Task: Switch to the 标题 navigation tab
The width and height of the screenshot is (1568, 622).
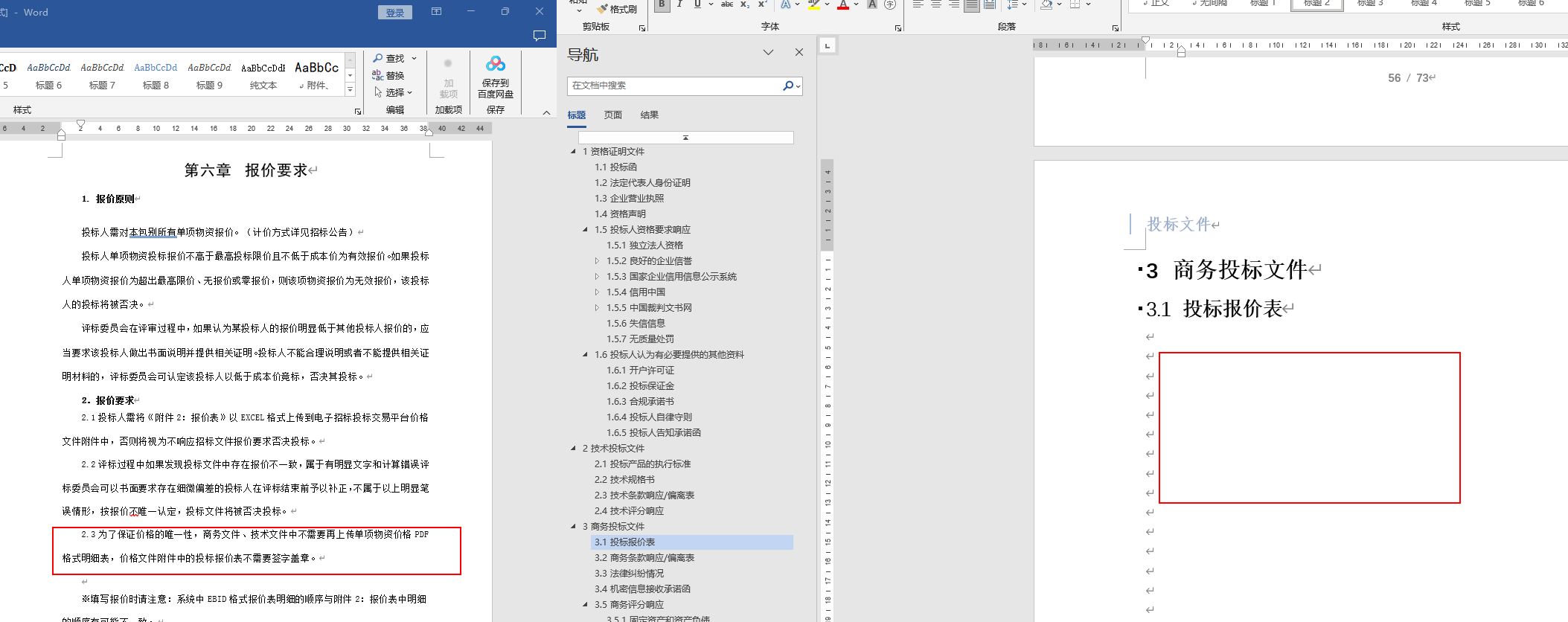Action: (x=577, y=115)
